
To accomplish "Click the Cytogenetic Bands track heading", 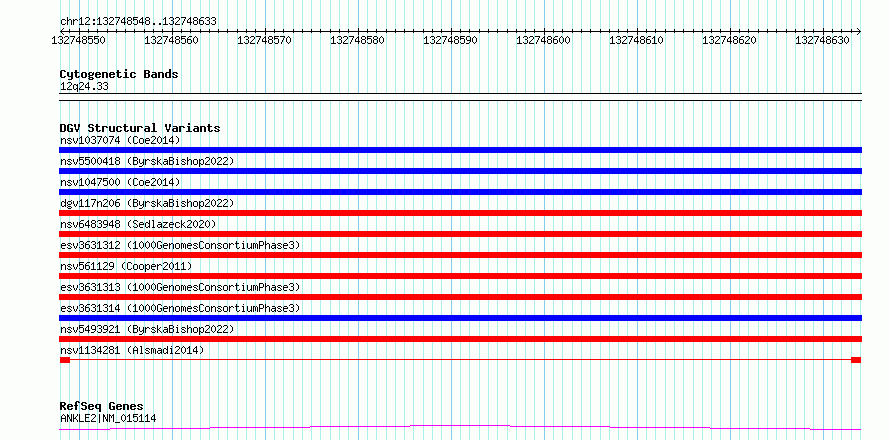I will click(x=119, y=74).
